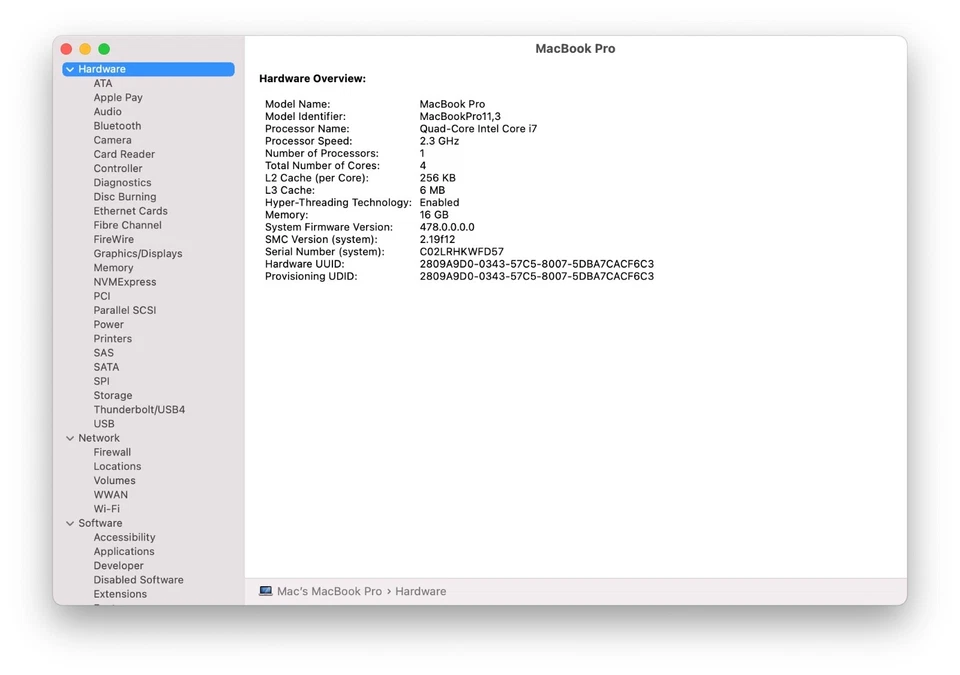Open the Firewall network section
The image size is (960, 675).
point(112,451)
